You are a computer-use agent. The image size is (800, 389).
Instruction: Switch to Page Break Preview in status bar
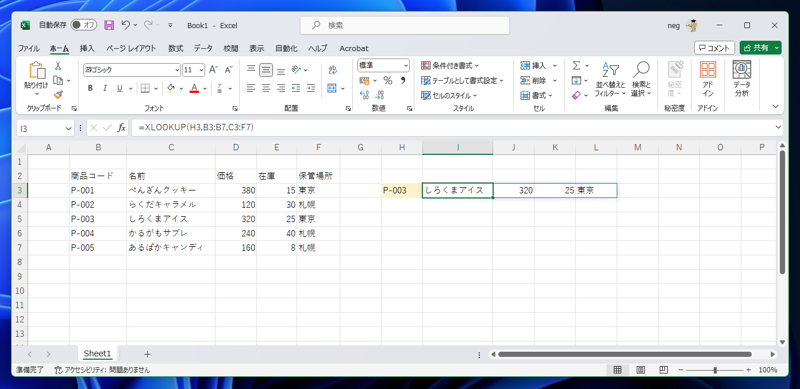[x=663, y=370]
